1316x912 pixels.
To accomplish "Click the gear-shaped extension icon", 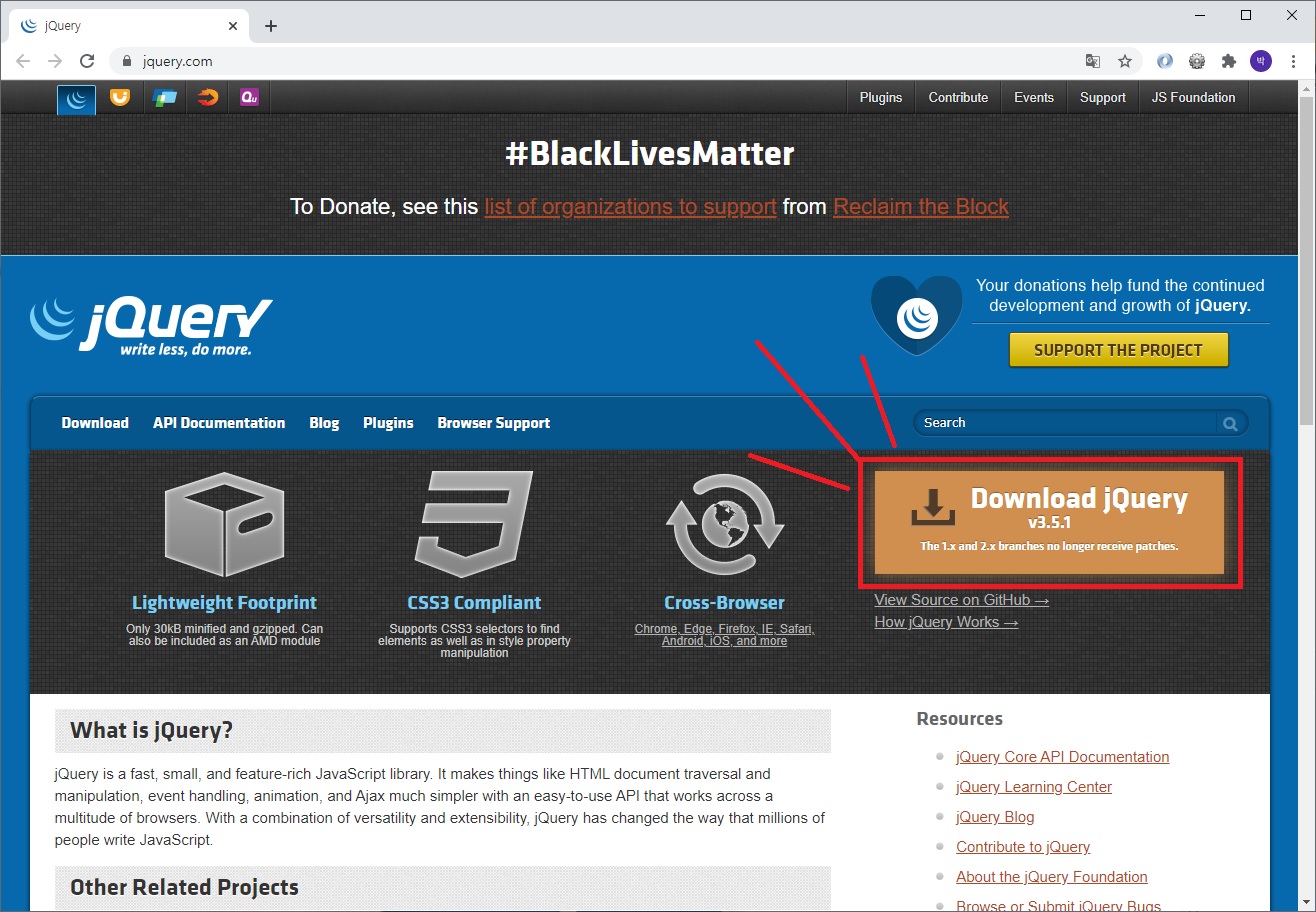I will coord(1197,61).
